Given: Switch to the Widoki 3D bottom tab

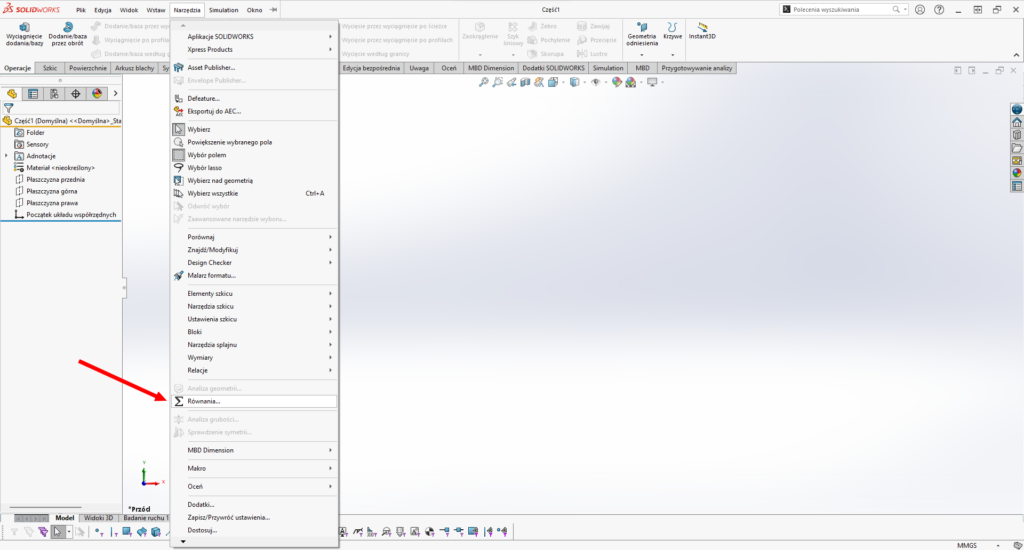Looking at the screenshot, I should [x=99, y=518].
